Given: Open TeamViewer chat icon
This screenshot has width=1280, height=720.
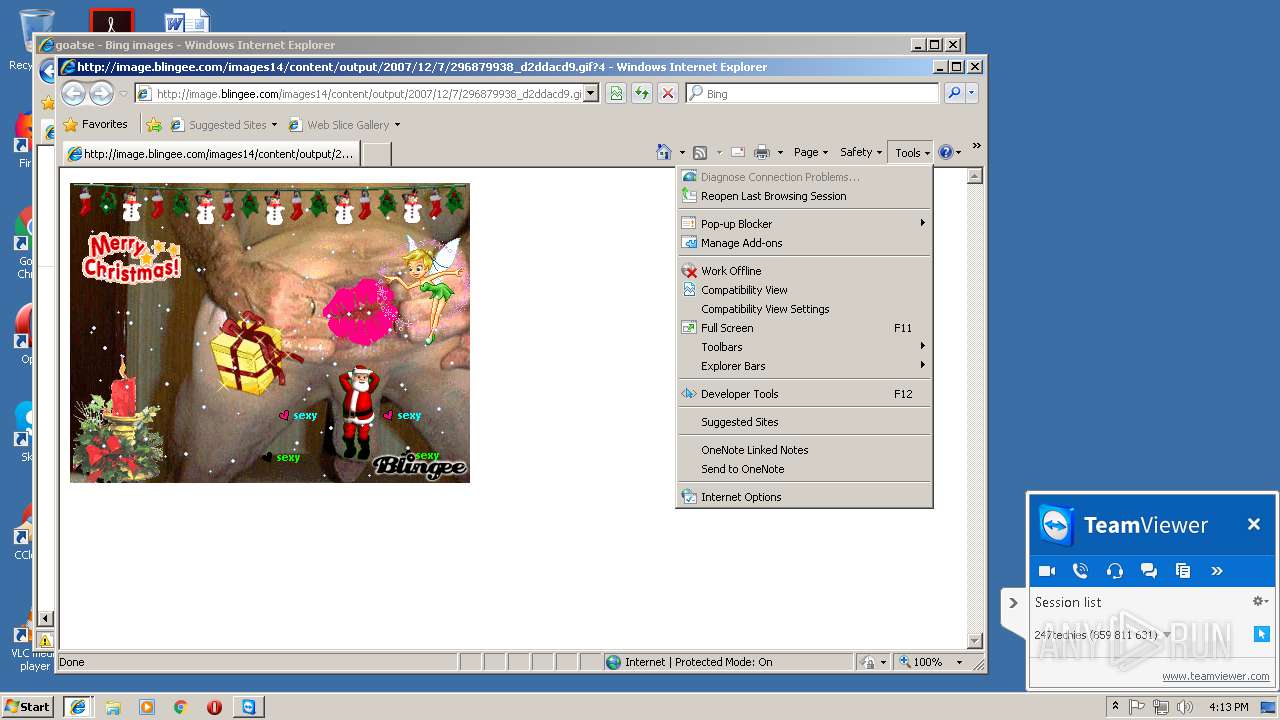Looking at the screenshot, I should (1149, 571).
